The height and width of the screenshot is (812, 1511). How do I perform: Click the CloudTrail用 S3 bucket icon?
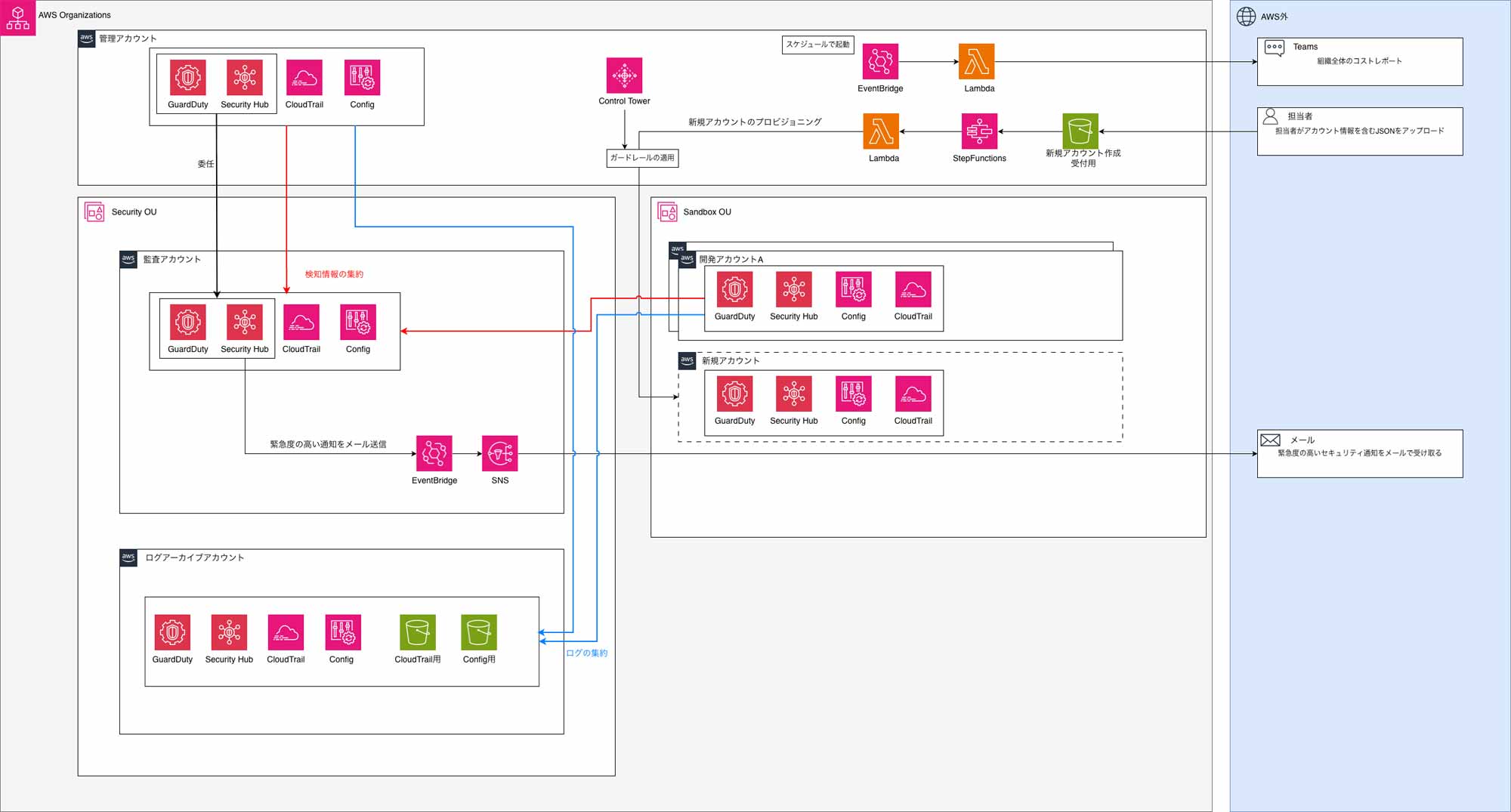(417, 632)
